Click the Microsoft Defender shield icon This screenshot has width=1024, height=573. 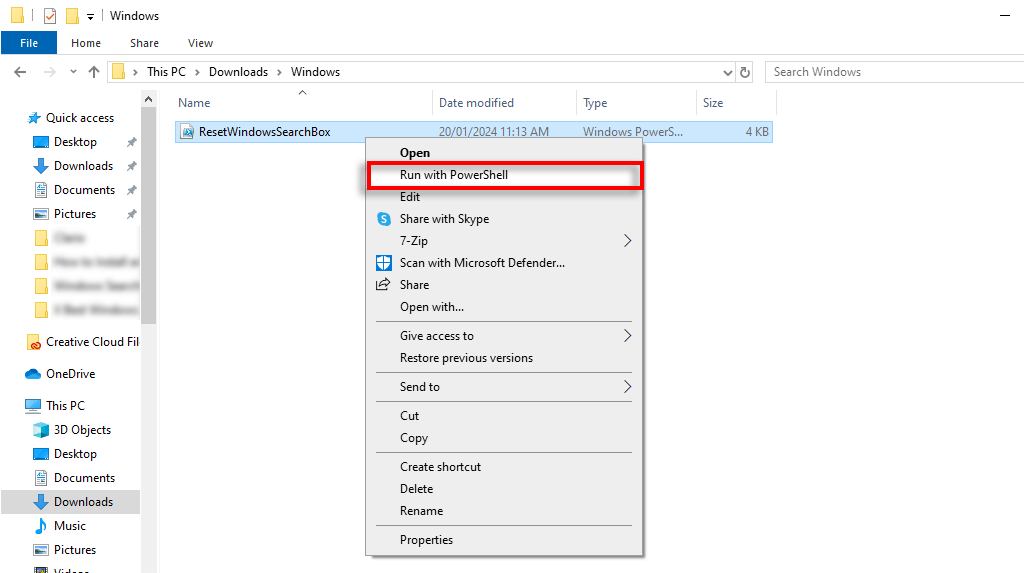point(384,263)
